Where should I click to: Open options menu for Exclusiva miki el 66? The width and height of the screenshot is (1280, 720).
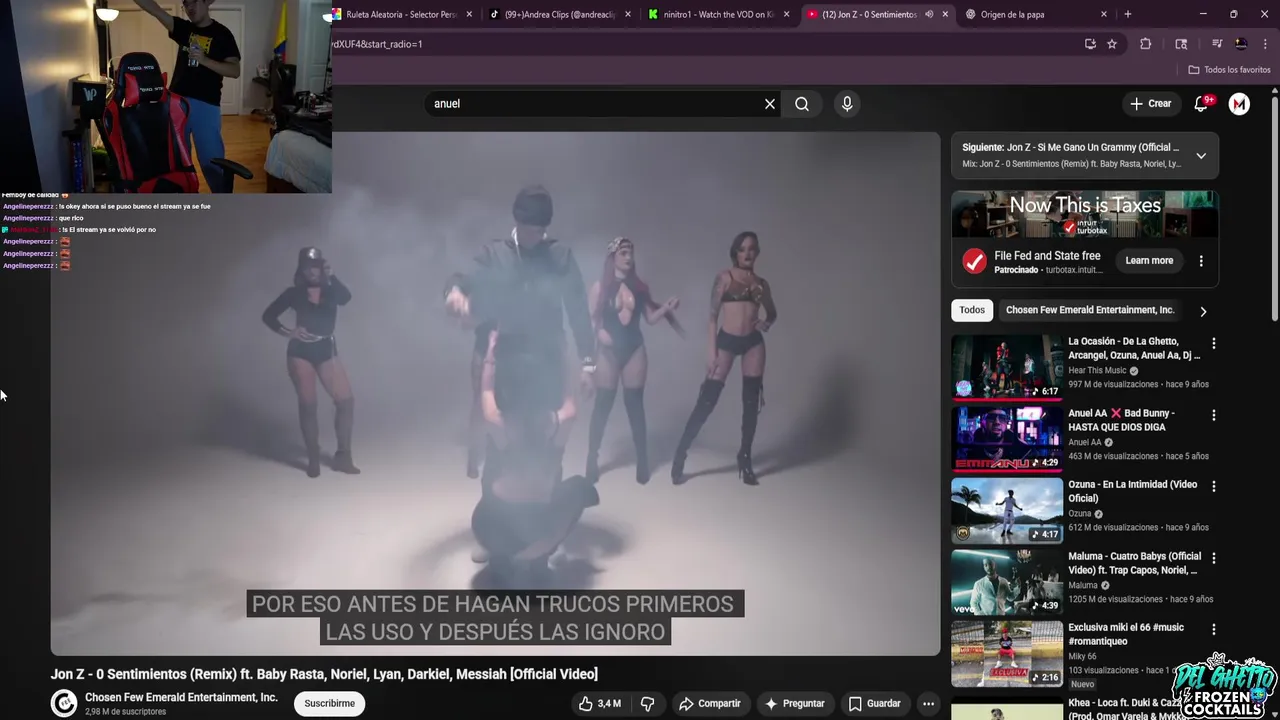pos(1214,629)
